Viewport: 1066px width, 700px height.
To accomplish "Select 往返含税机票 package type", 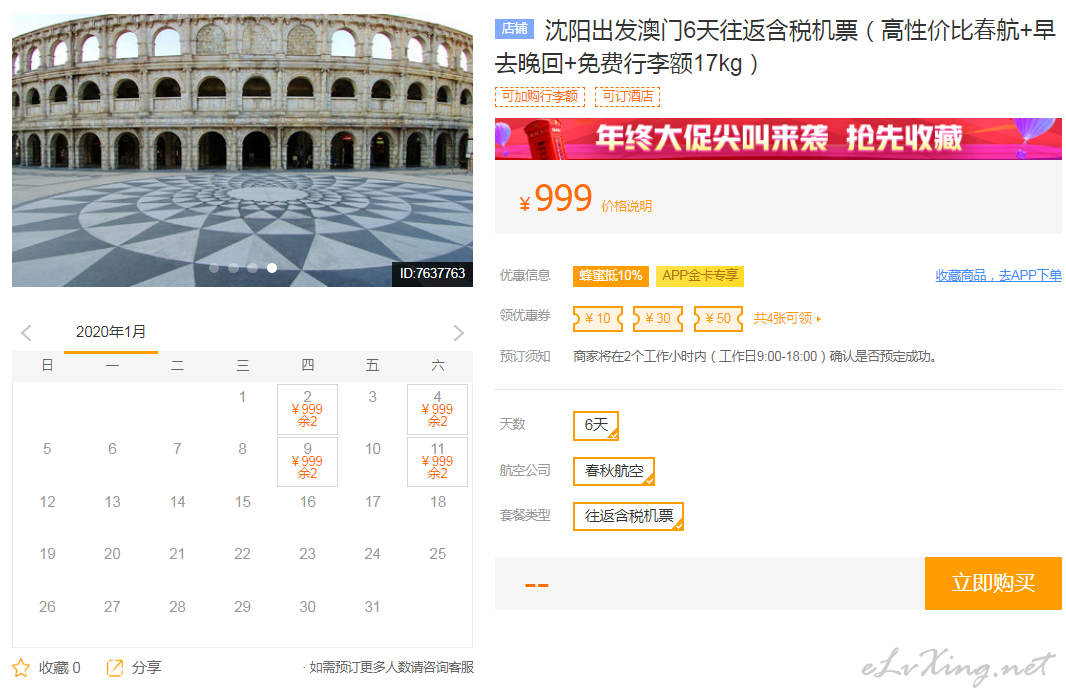I will tap(628, 516).
